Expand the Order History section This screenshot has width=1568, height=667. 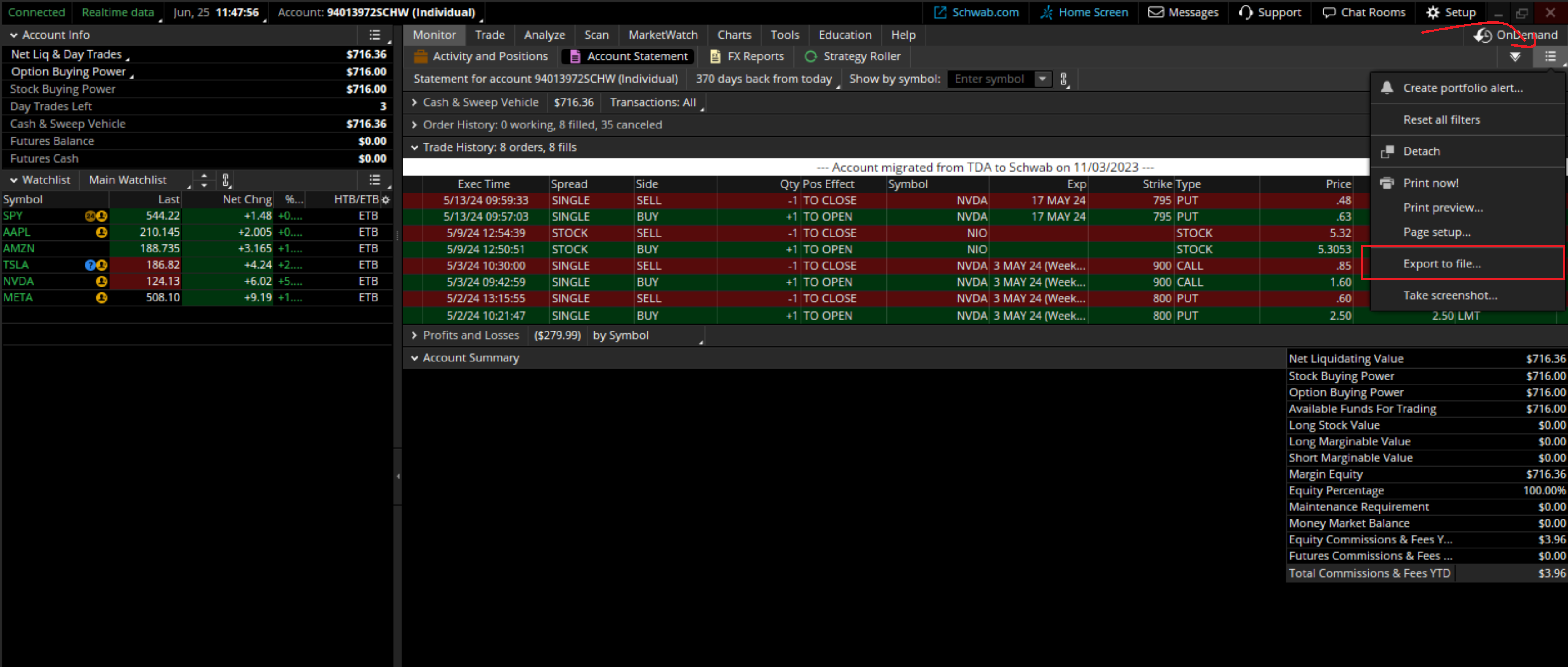click(414, 125)
